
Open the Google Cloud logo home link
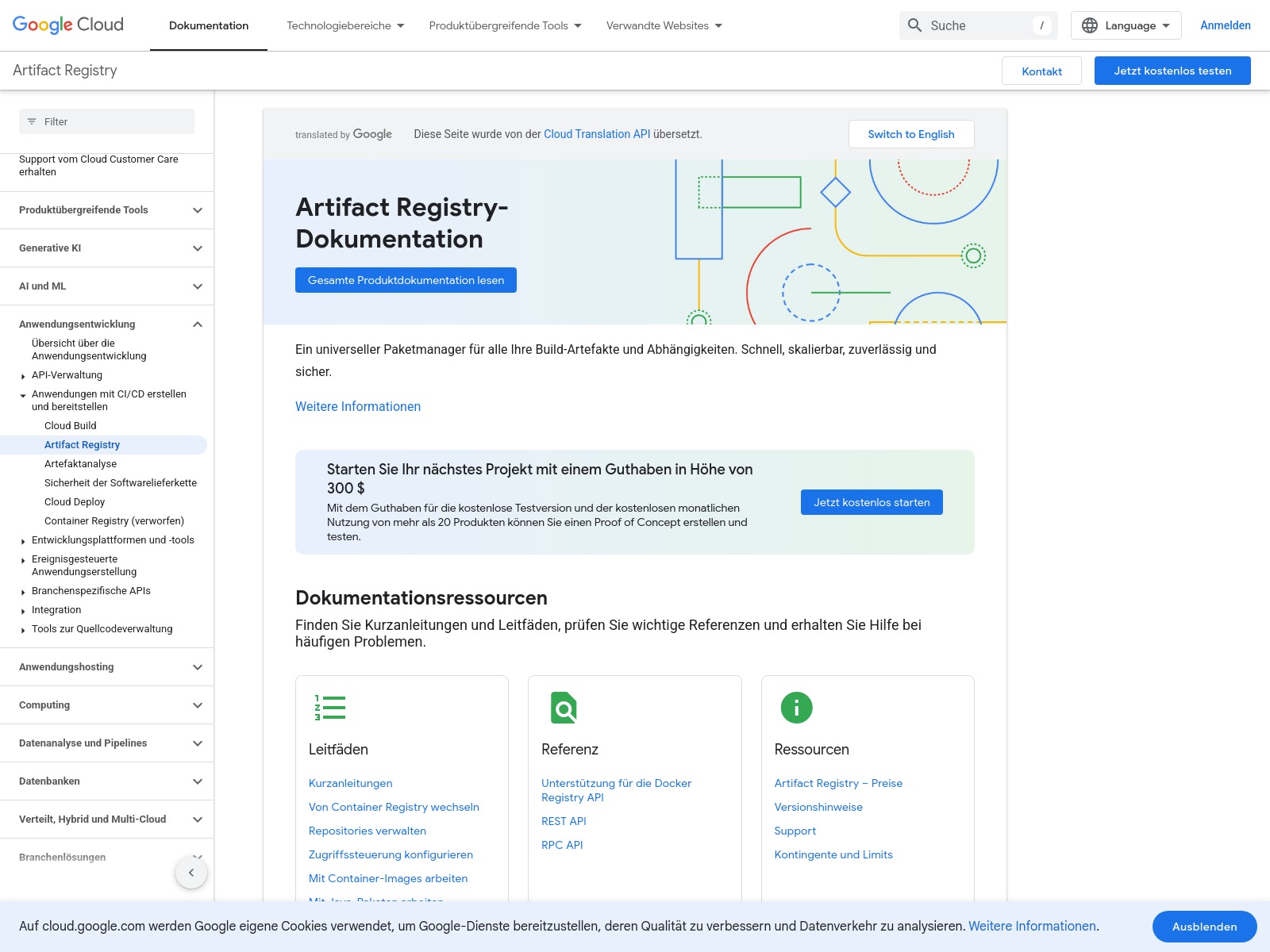click(68, 25)
